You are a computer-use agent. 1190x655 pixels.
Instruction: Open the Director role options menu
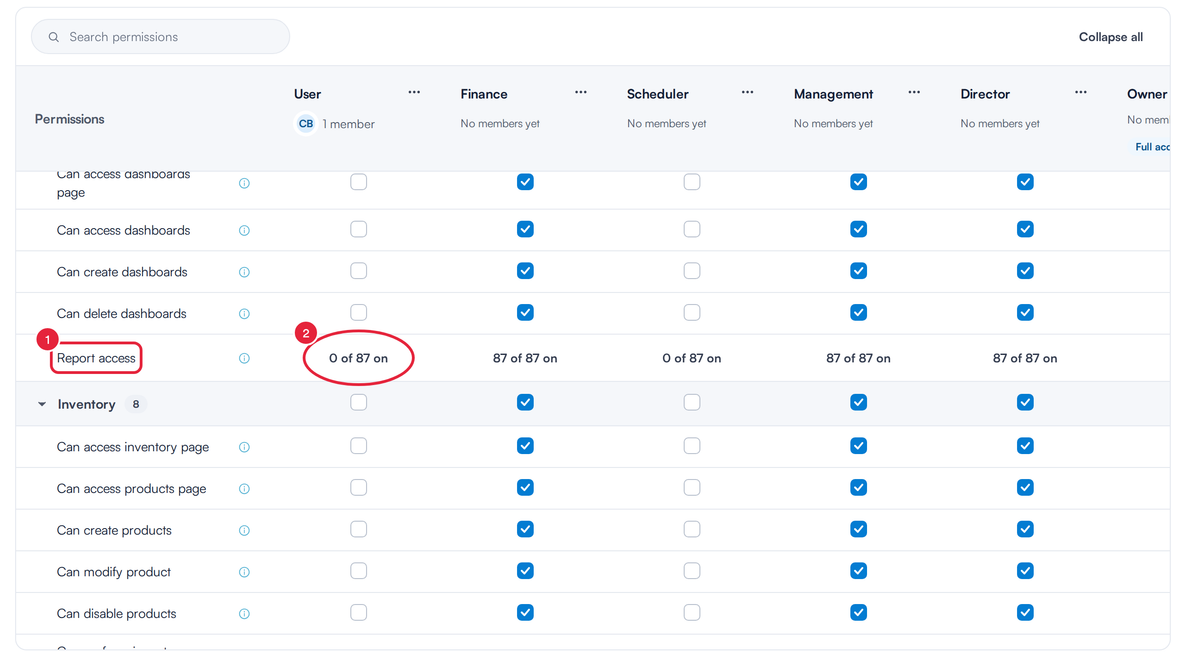(1081, 93)
